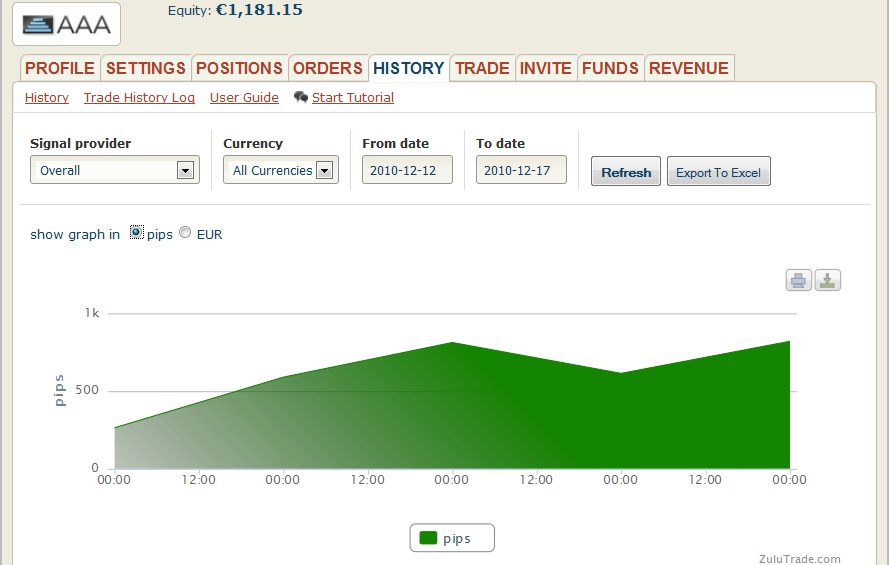The height and width of the screenshot is (565, 889).
Task: Download the chart image
Action: tap(827, 280)
